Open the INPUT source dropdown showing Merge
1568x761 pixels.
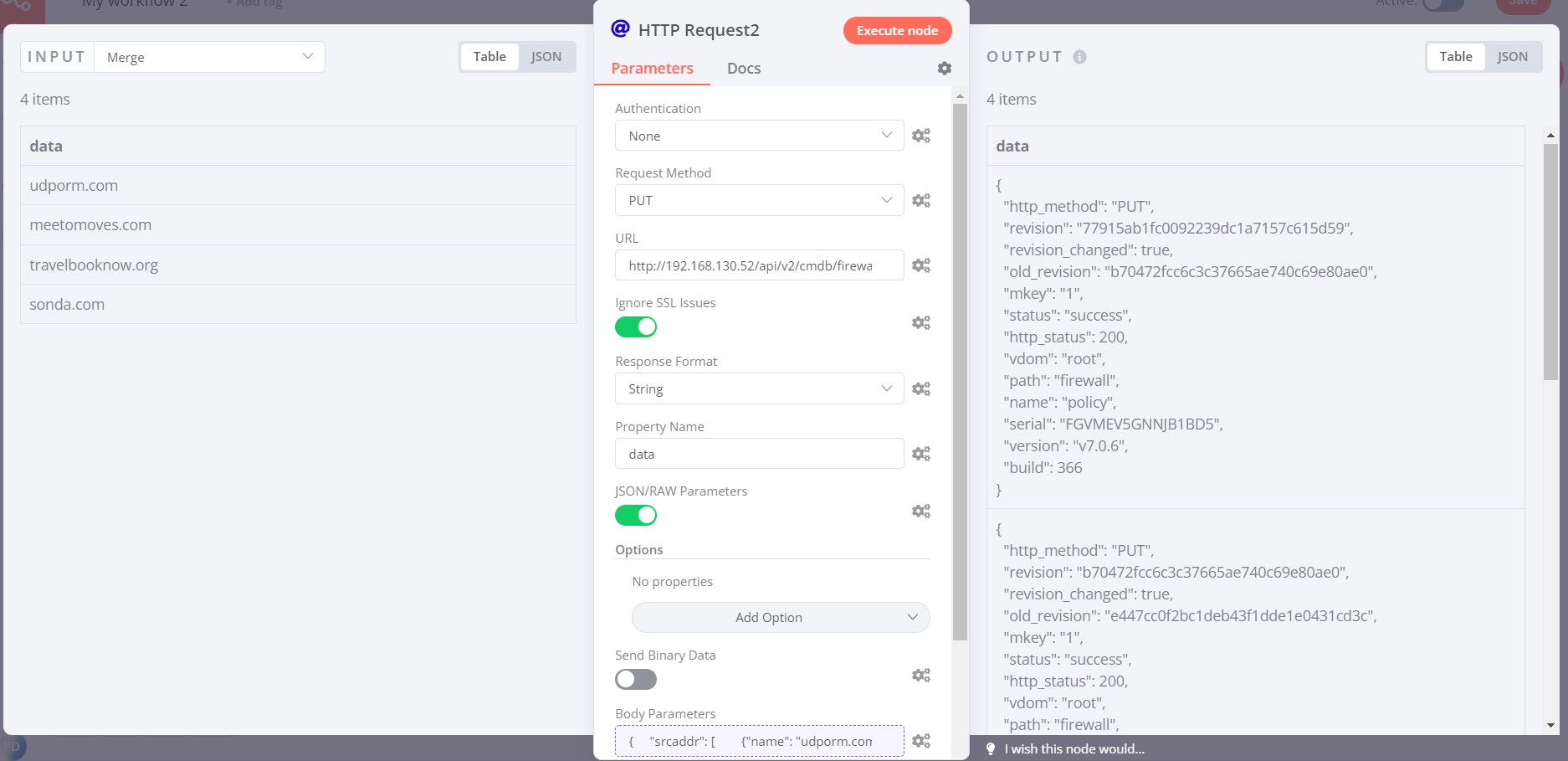209,57
